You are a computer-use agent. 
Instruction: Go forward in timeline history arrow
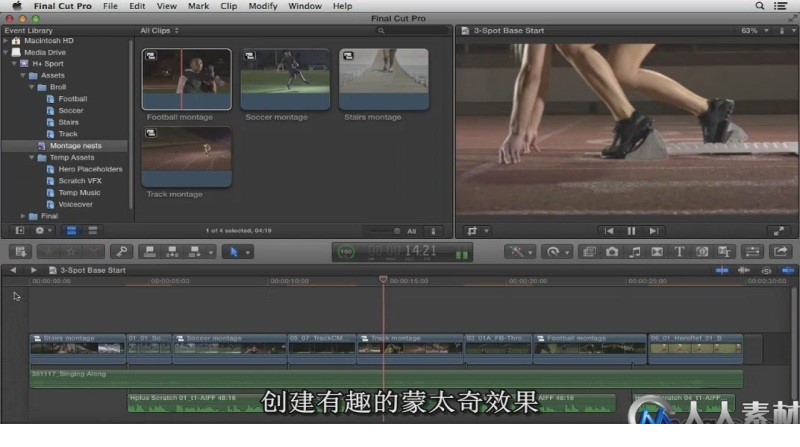[x=33, y=270]
